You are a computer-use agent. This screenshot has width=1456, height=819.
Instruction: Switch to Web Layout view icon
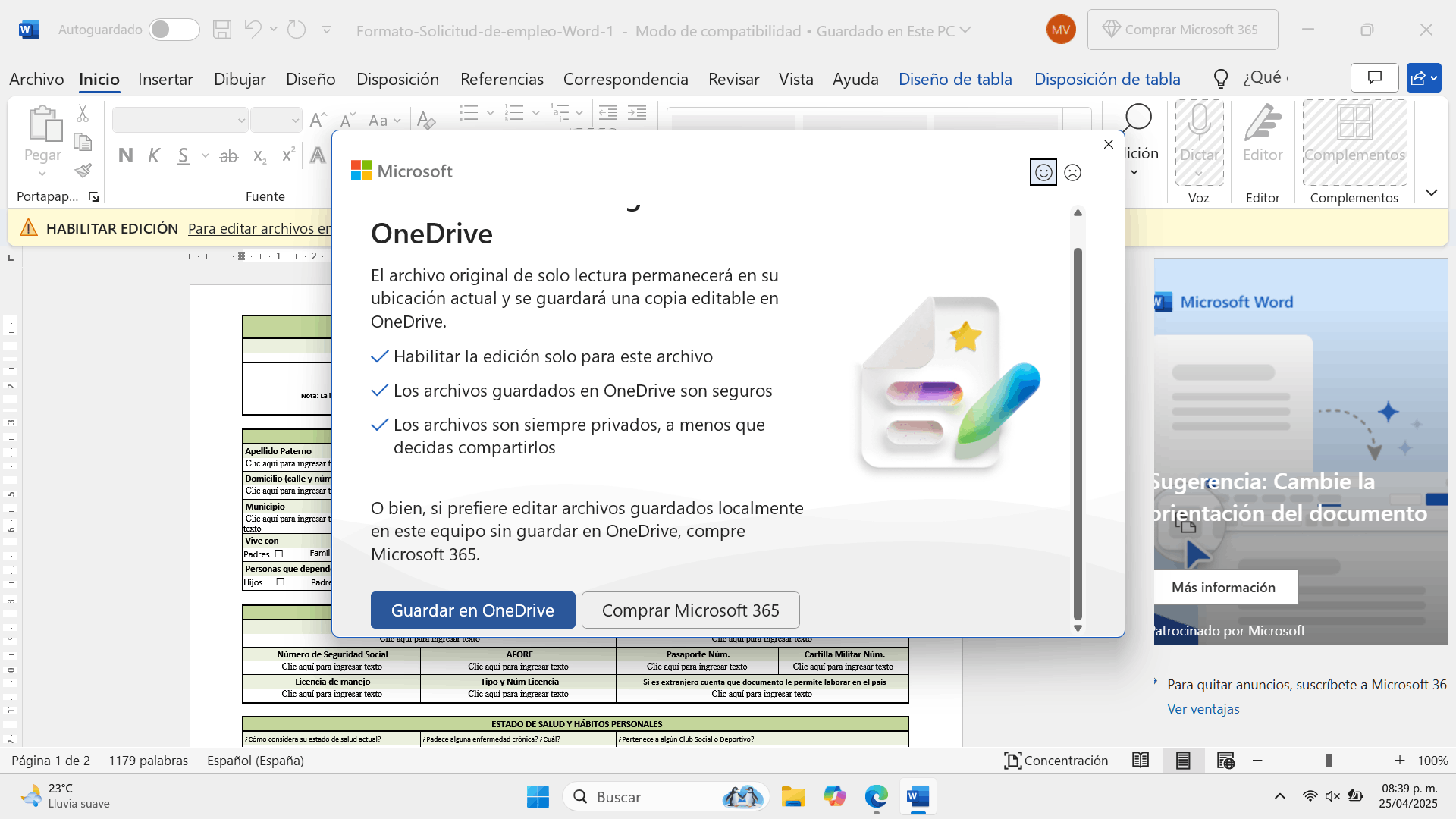point(1225,760)
